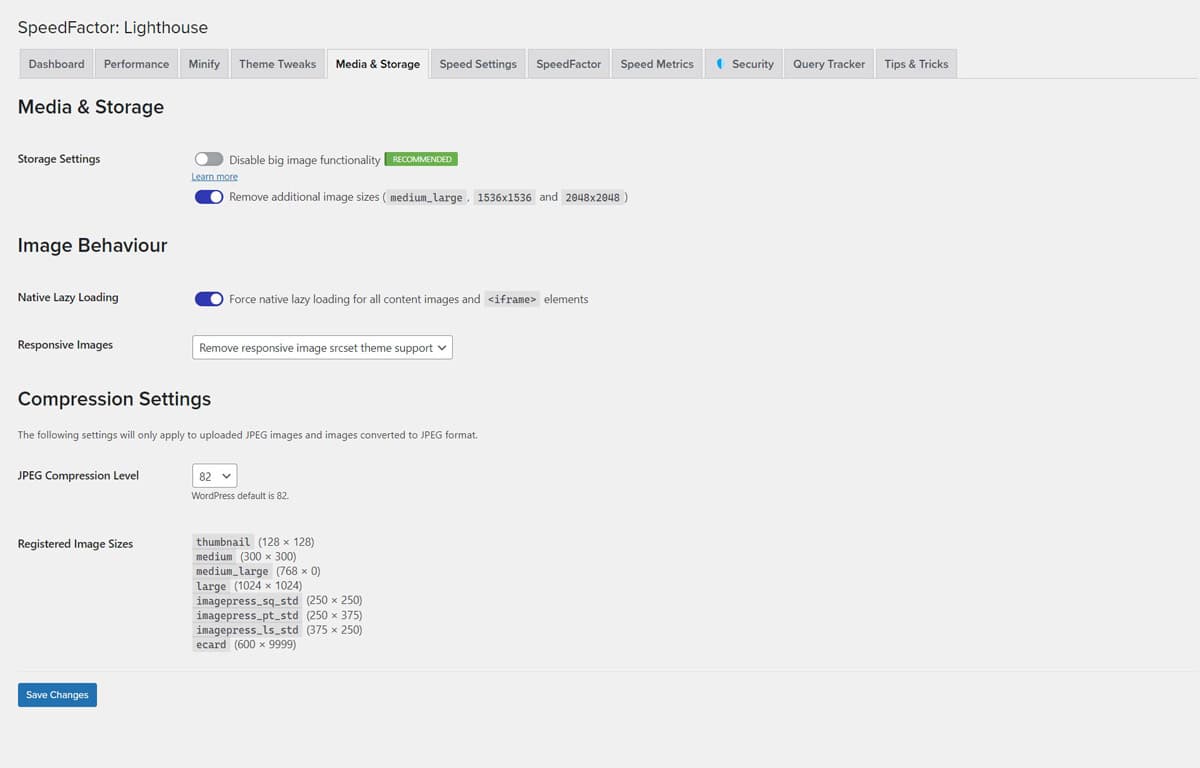
Task: Open the Responsive Images dropdown
Action: pos(322,348)
